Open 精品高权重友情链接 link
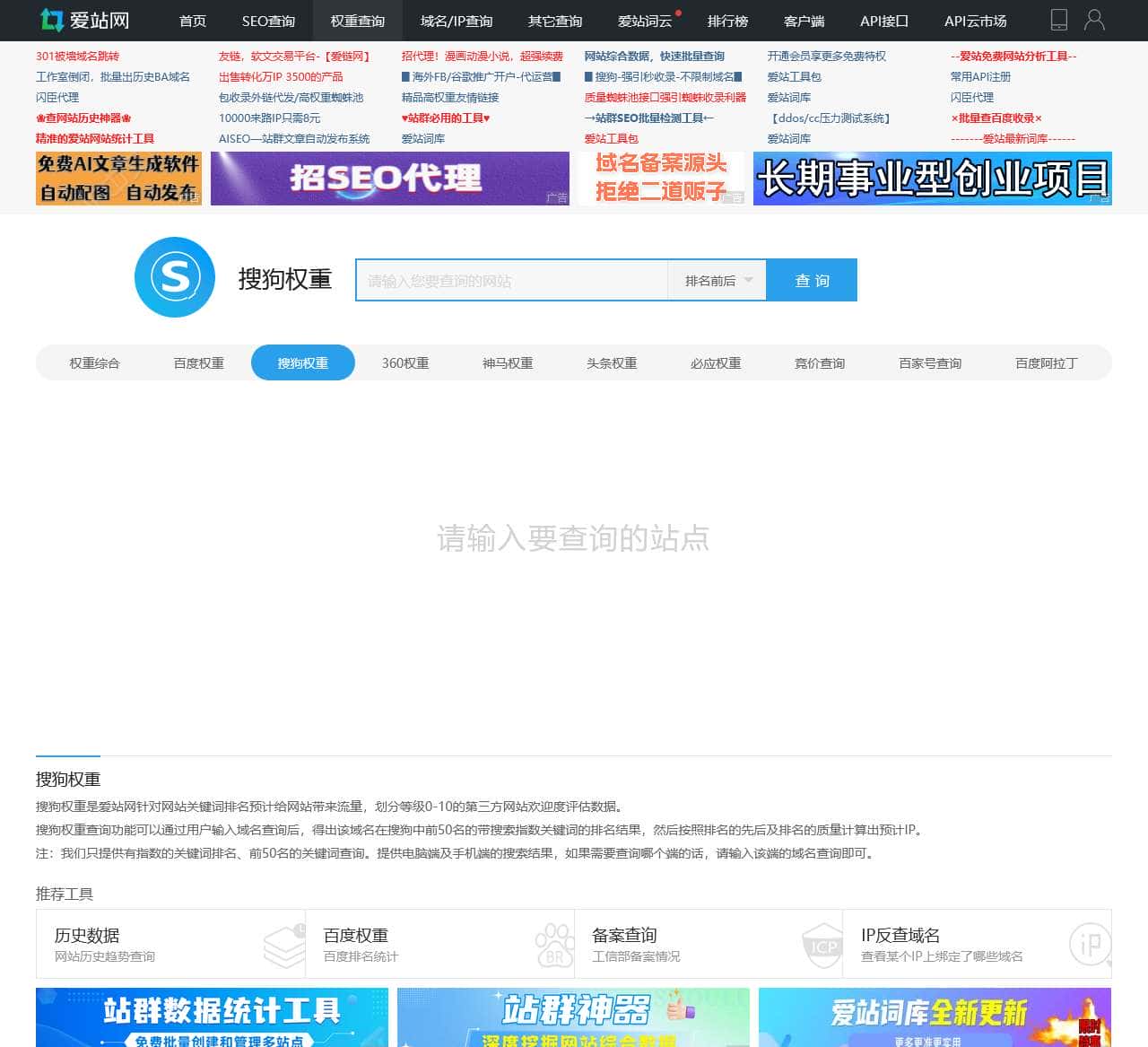1148x1047 pixels. (450, 98)
